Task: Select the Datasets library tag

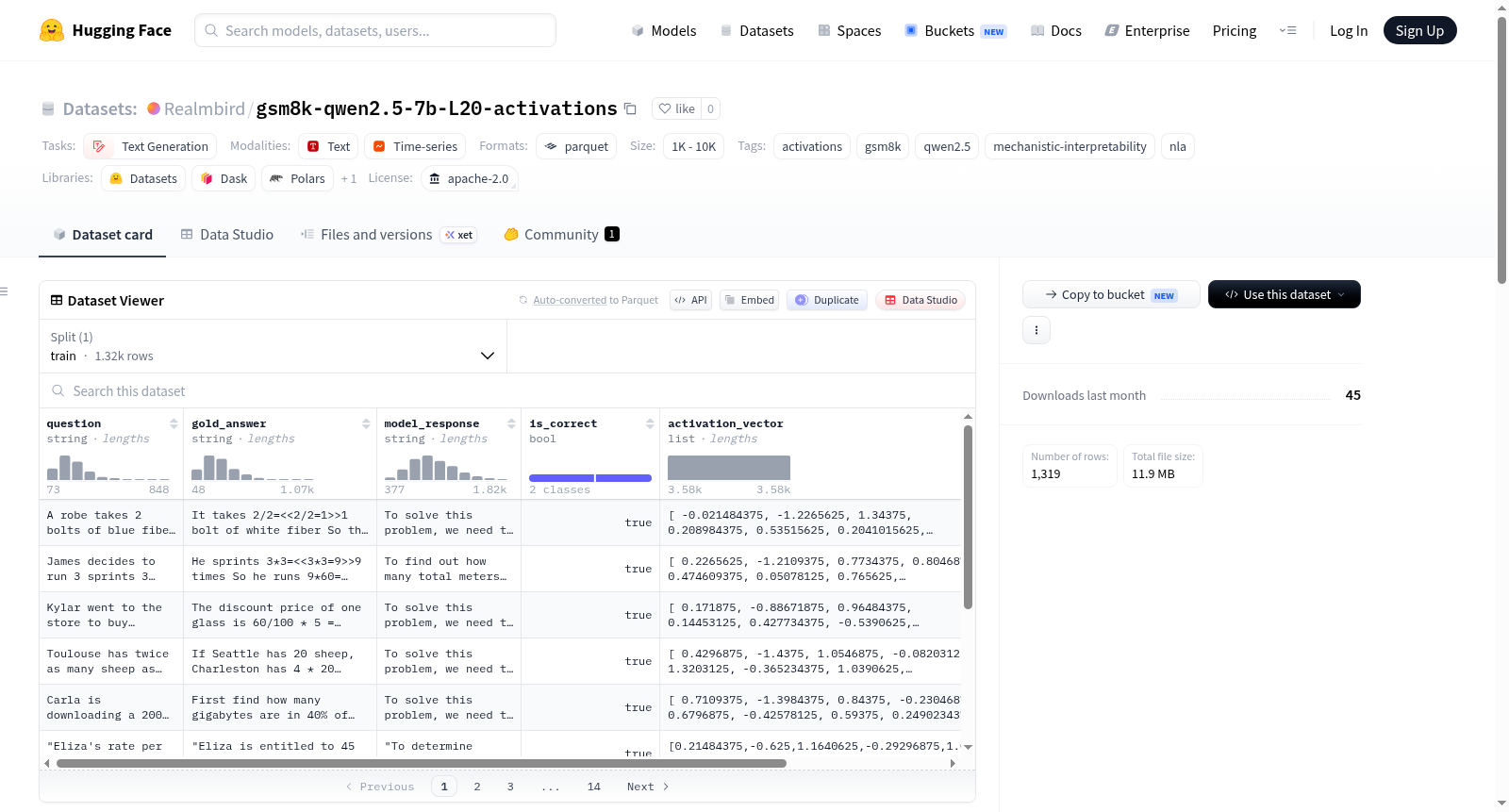Action: tap(143, 178)
